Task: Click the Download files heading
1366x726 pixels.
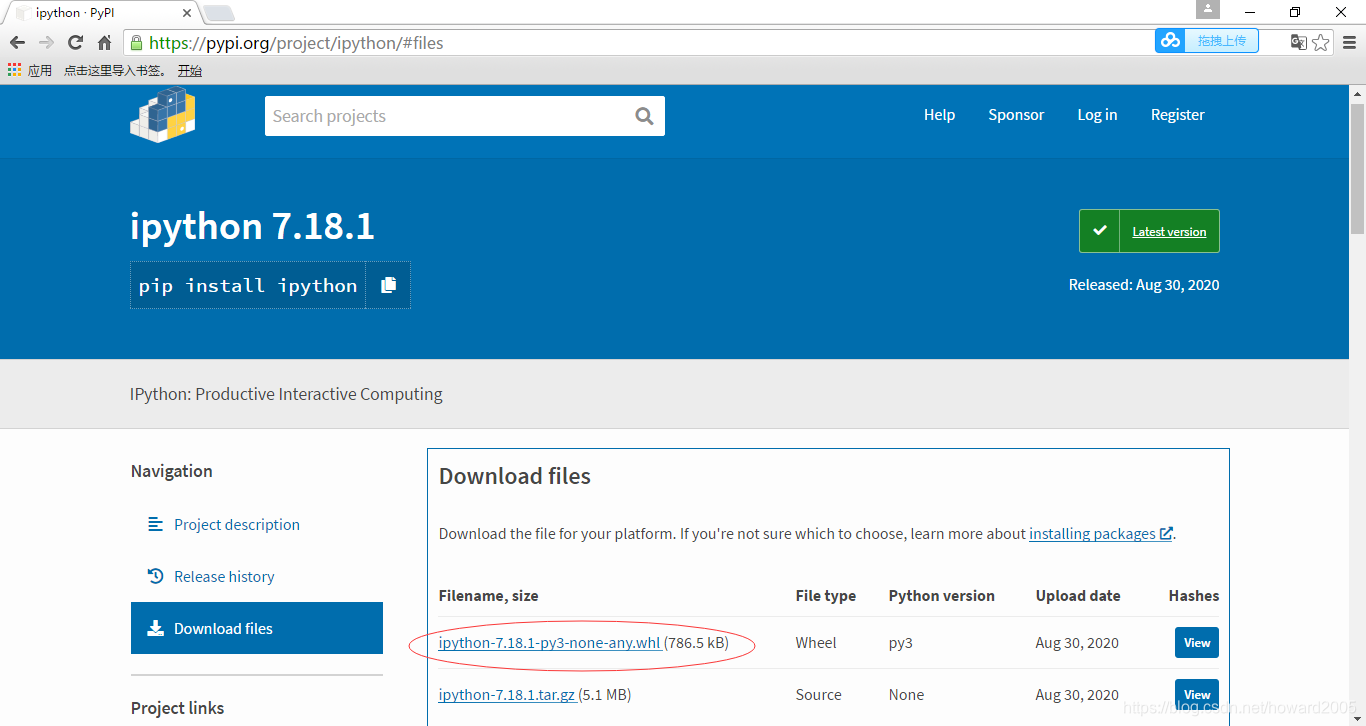Action: coord(515,476)
